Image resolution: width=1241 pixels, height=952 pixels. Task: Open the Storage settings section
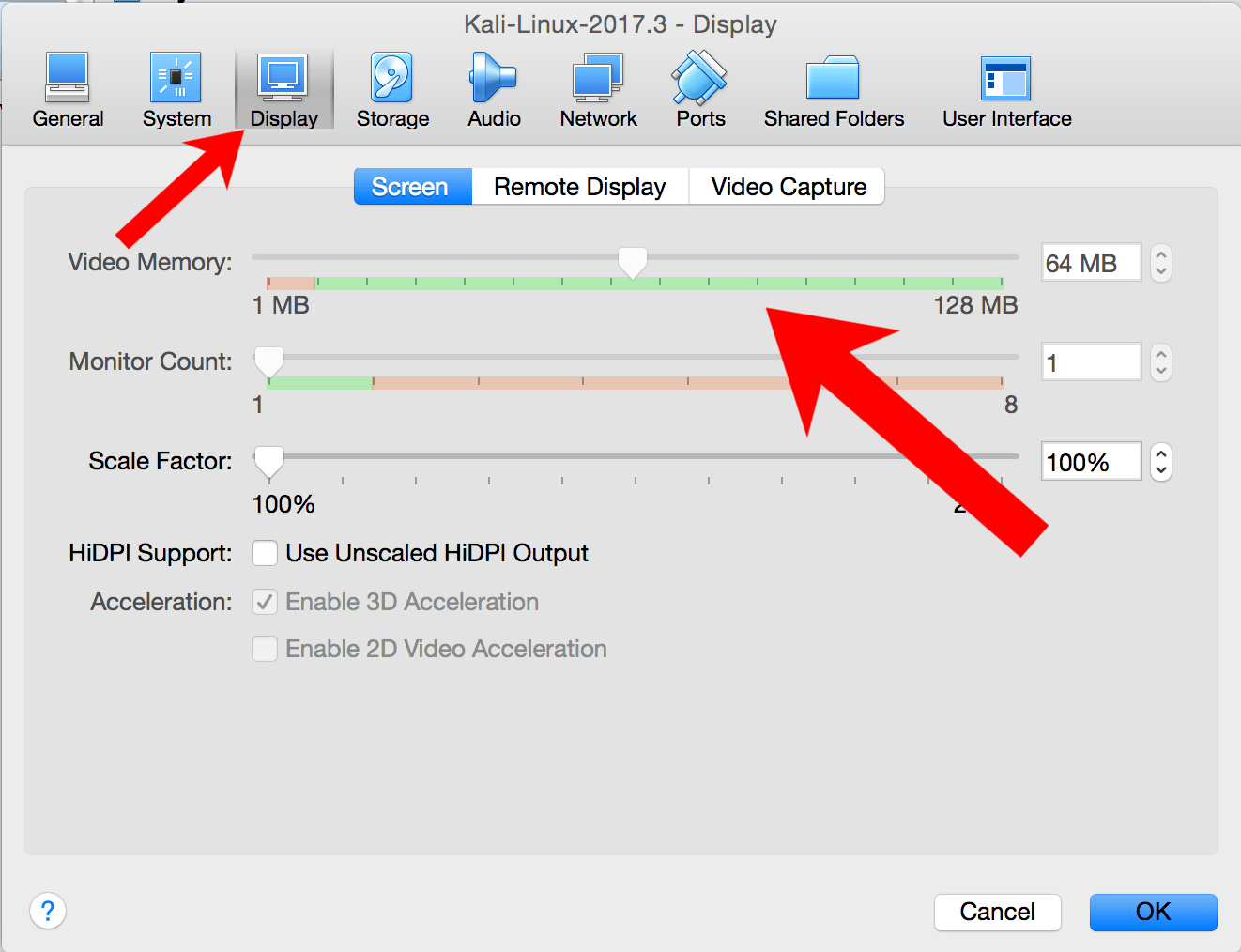[392, 90]
